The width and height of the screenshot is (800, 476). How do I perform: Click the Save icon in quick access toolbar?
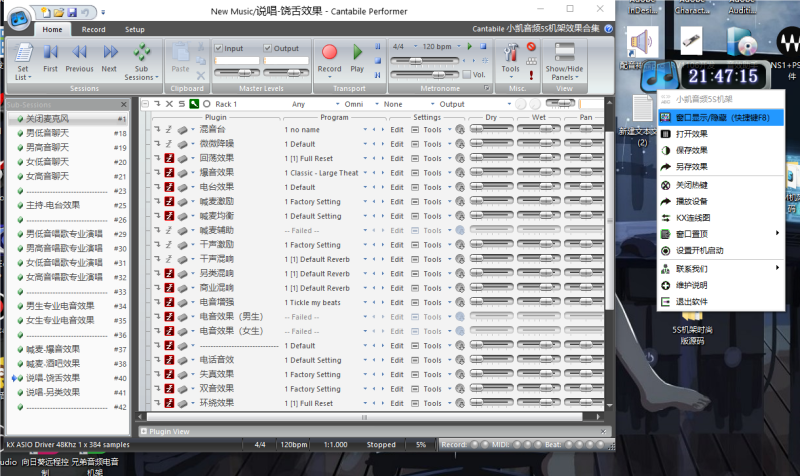(x=71, y=12)
